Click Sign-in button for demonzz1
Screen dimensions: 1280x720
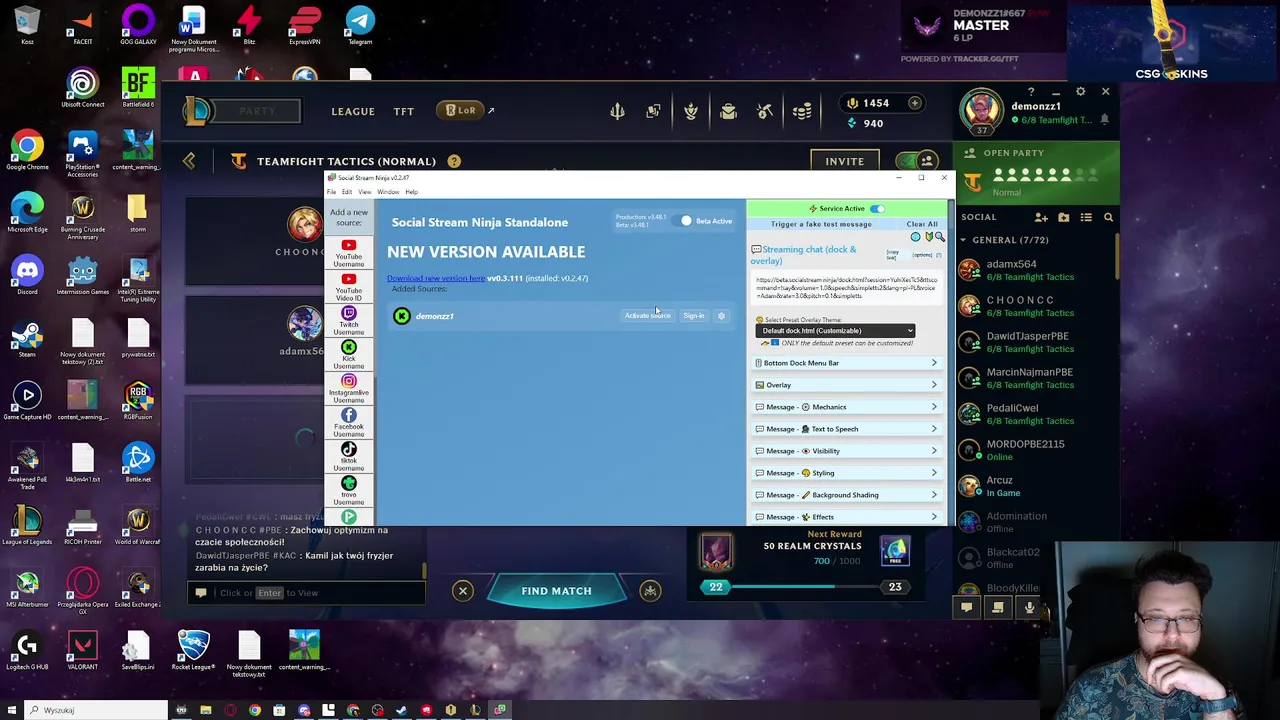[x=693, y=316]
